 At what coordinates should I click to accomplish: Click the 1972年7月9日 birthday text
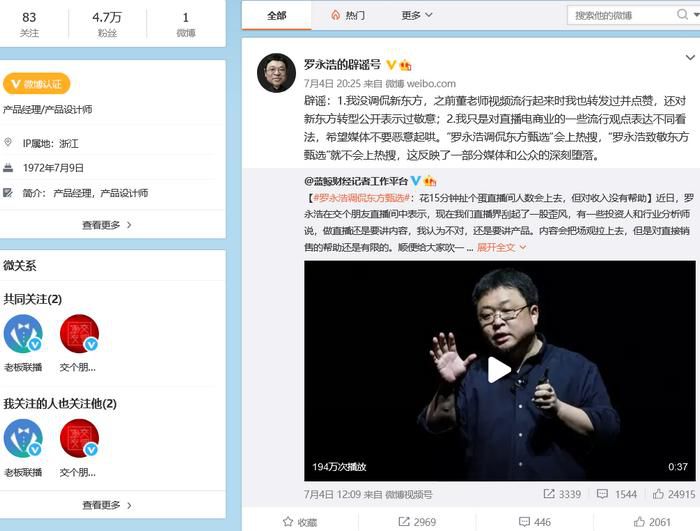click(53, 168)
